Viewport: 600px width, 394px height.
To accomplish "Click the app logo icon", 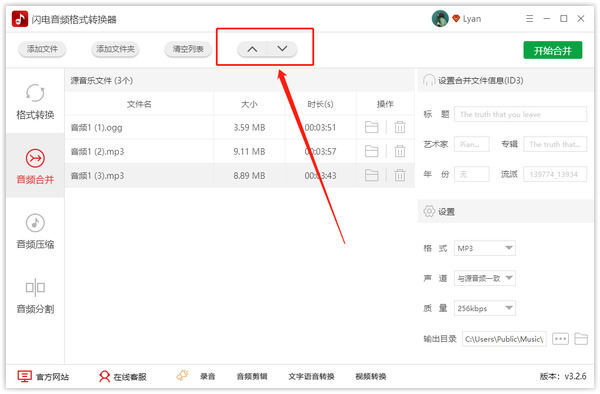I will coord(20,19).
